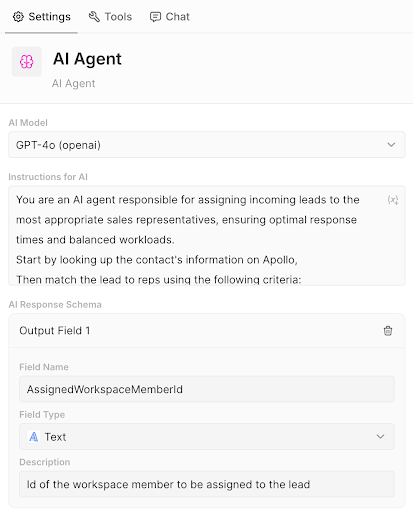Click the AI Agent title heading

click(87, 59)
